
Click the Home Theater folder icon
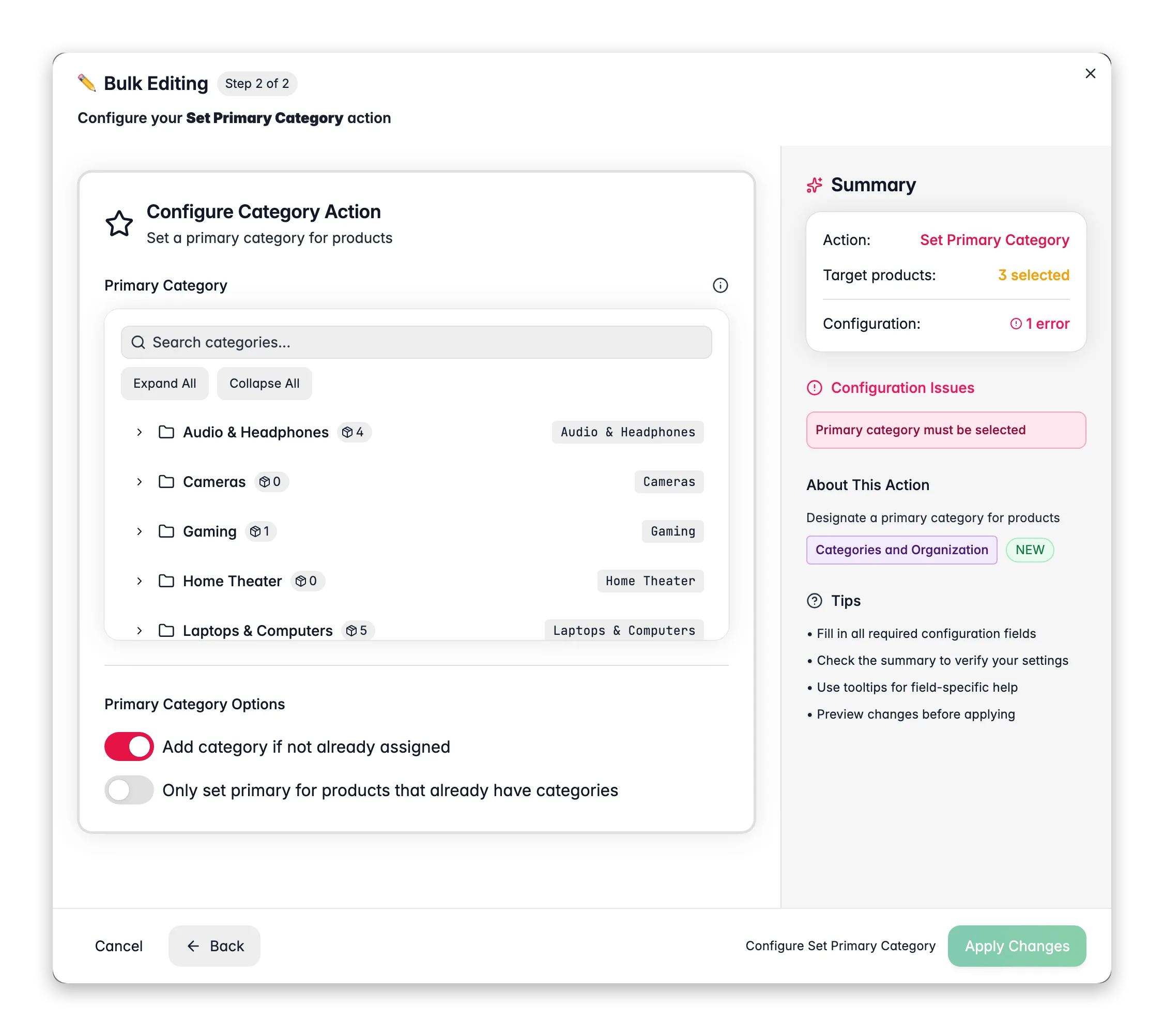click(x=166, y=581)
